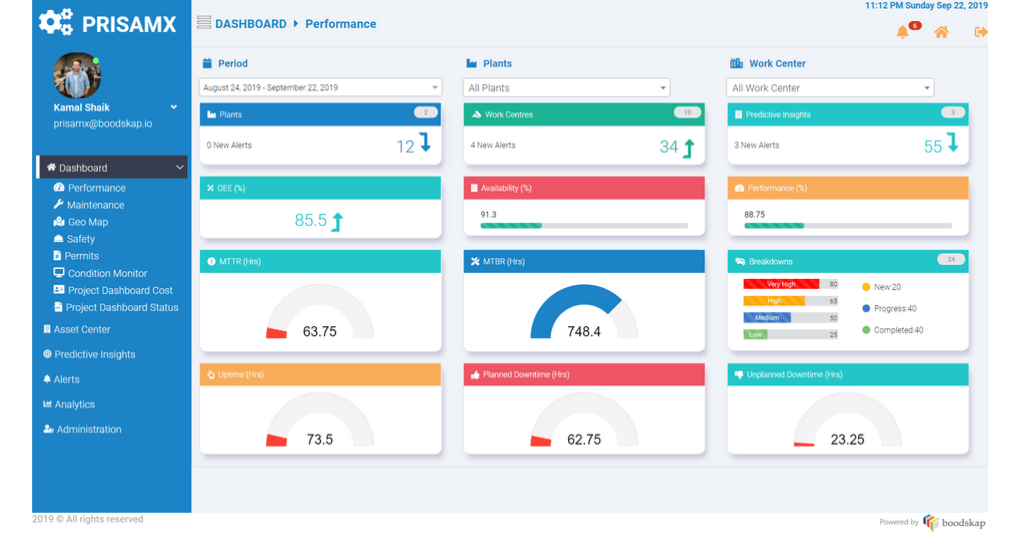Click the Availability progress bar
The width and height of the screenshot is (1020, 540).
tap(584, 226)
